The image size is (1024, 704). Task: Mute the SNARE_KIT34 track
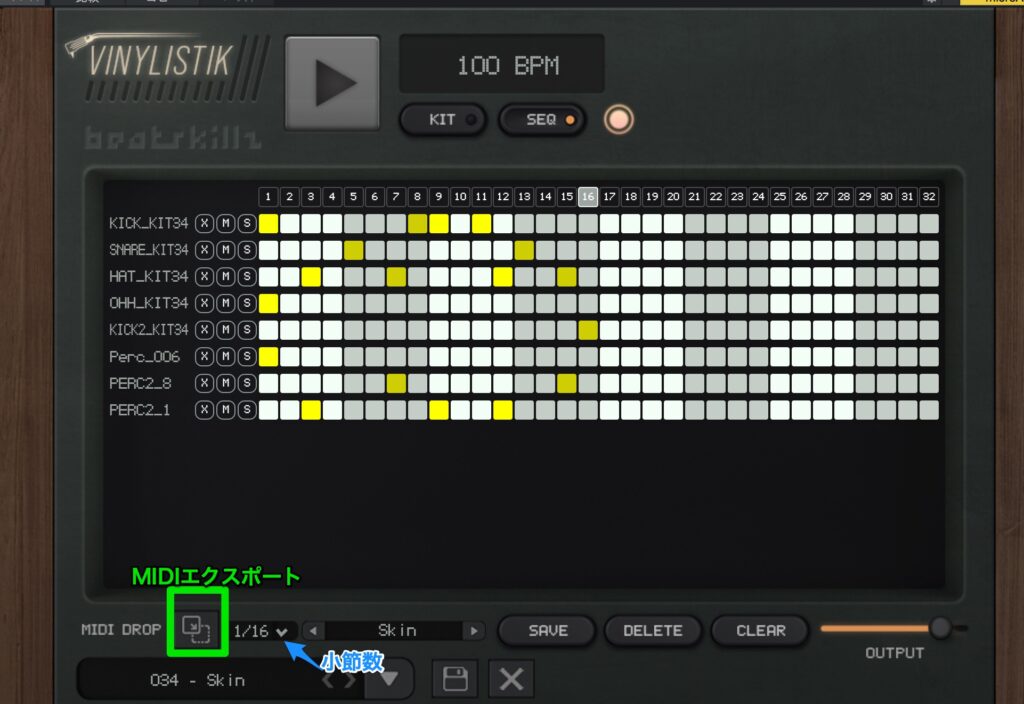coord(225,250)
